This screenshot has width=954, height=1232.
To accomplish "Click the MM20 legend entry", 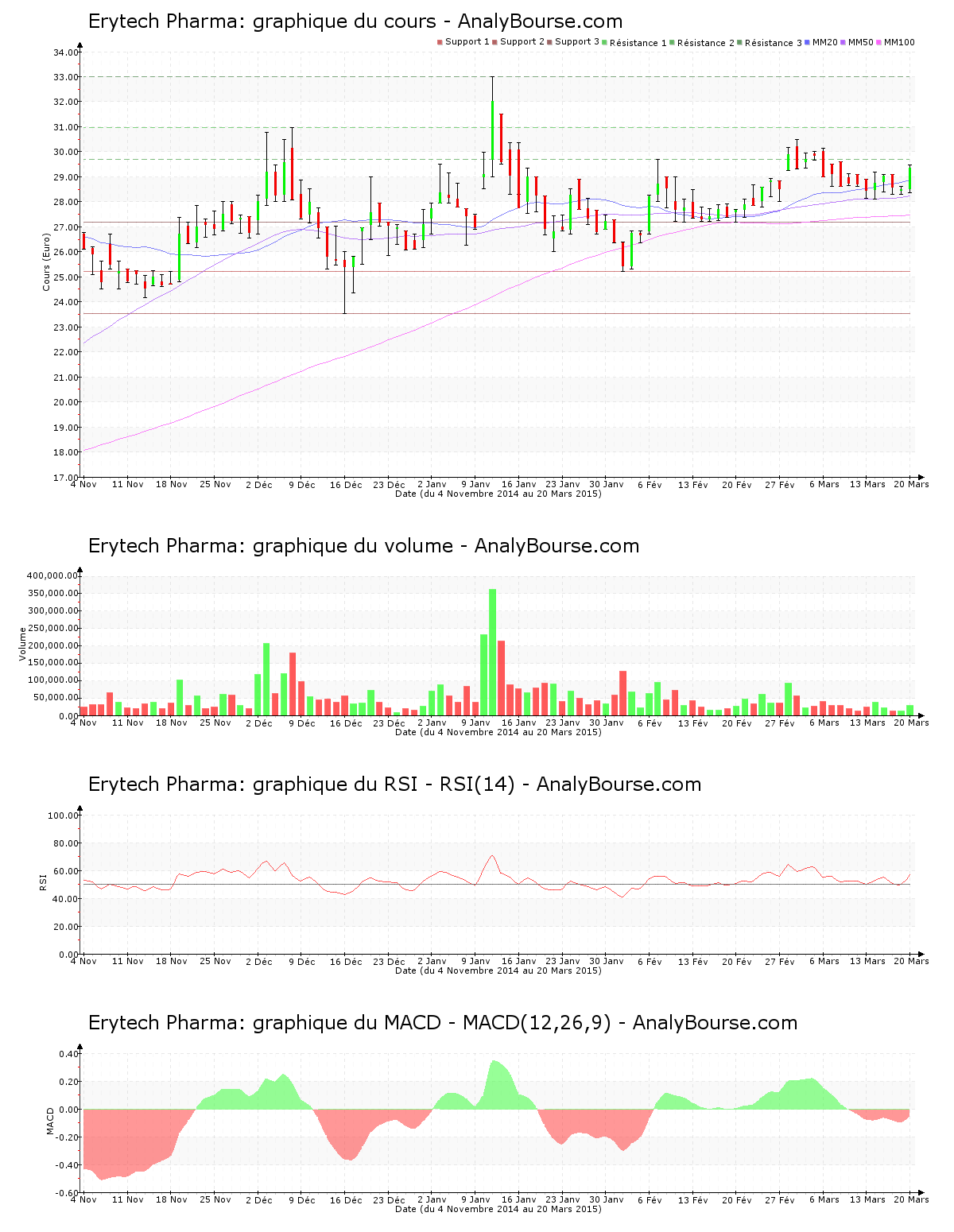I will [824, 42].
